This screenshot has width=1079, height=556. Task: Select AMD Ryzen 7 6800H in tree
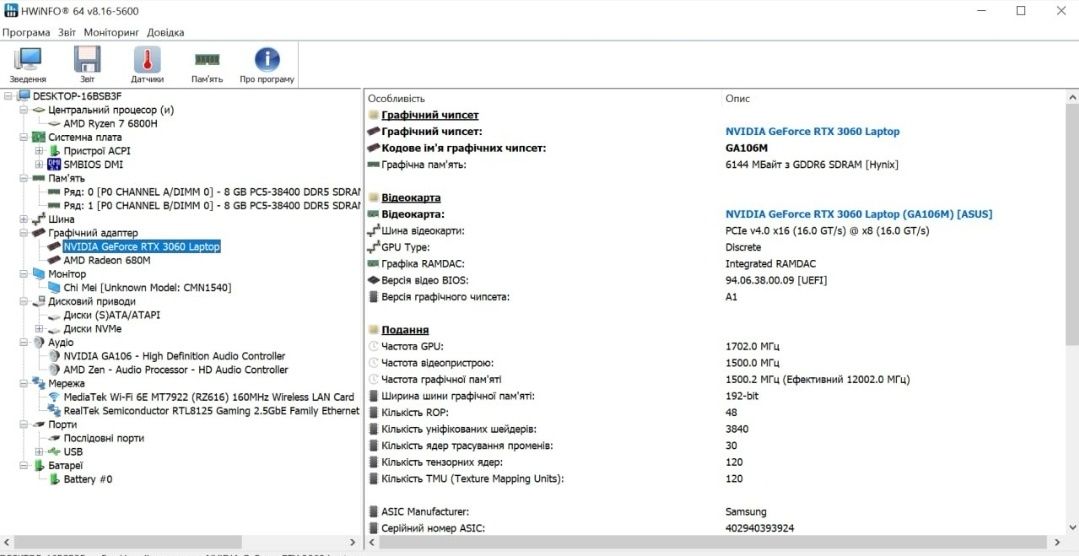[111, 123]
